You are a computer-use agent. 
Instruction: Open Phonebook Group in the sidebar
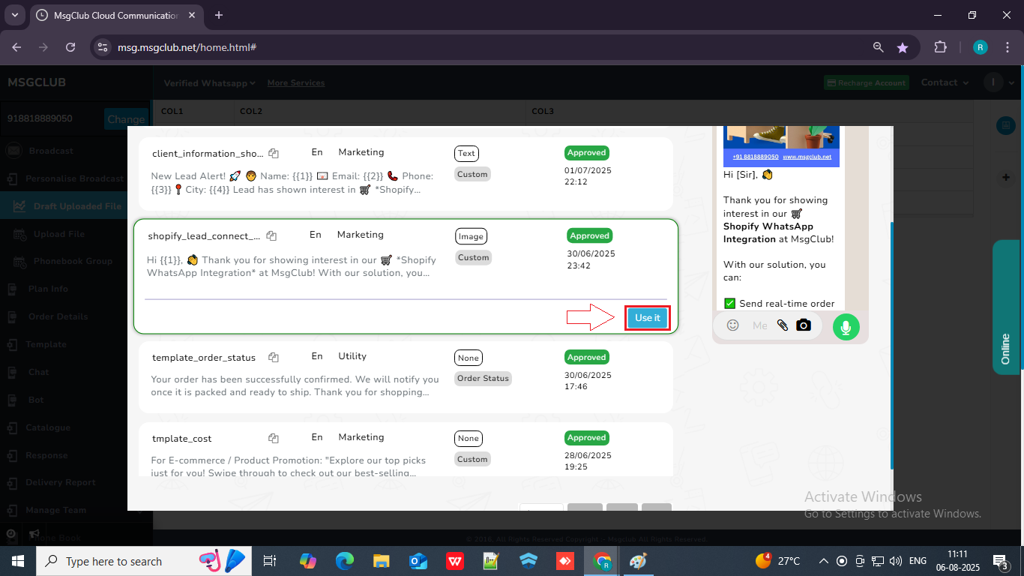pos(73,261)
